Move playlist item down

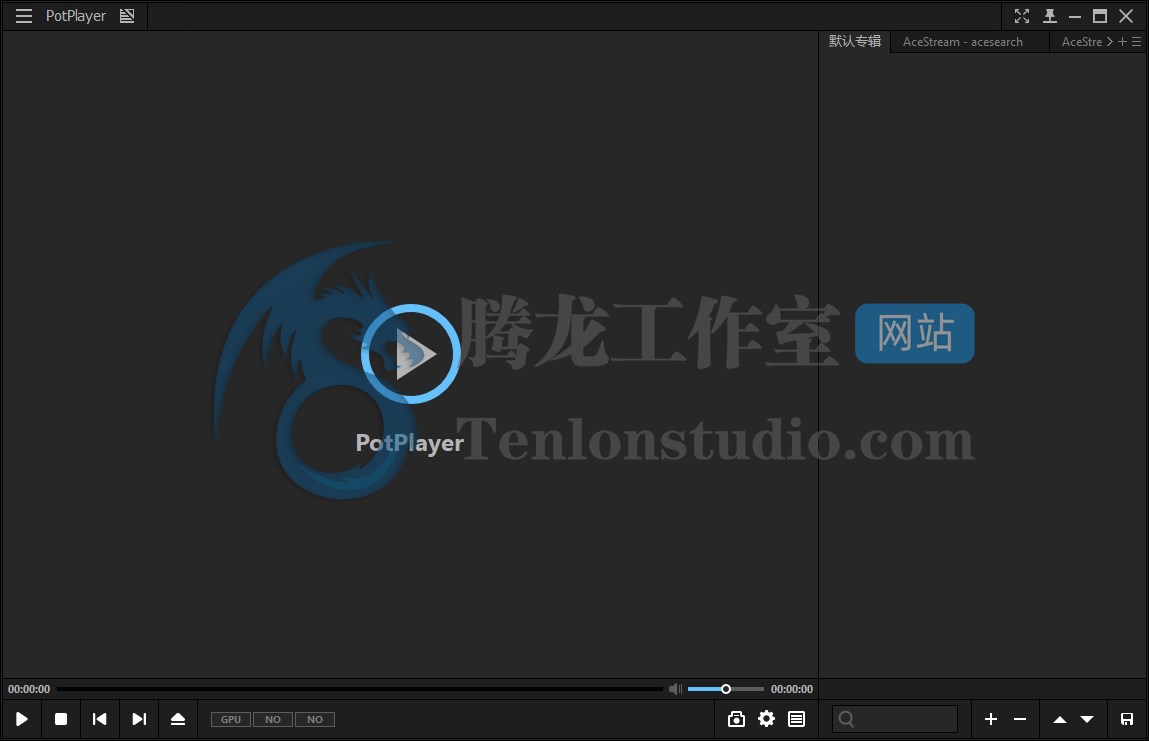(x=1087, y=720)
